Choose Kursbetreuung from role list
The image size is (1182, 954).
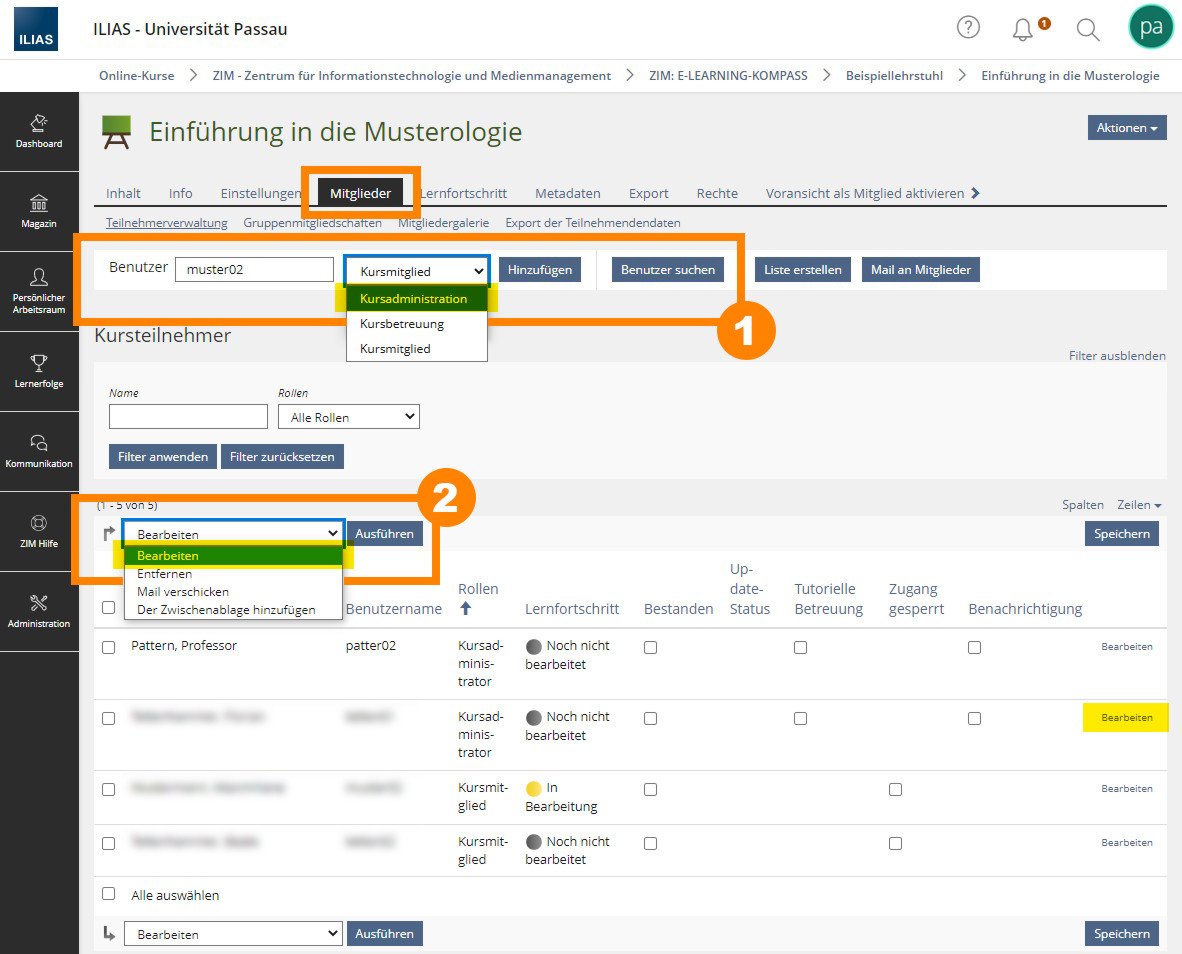pos(416,323)
